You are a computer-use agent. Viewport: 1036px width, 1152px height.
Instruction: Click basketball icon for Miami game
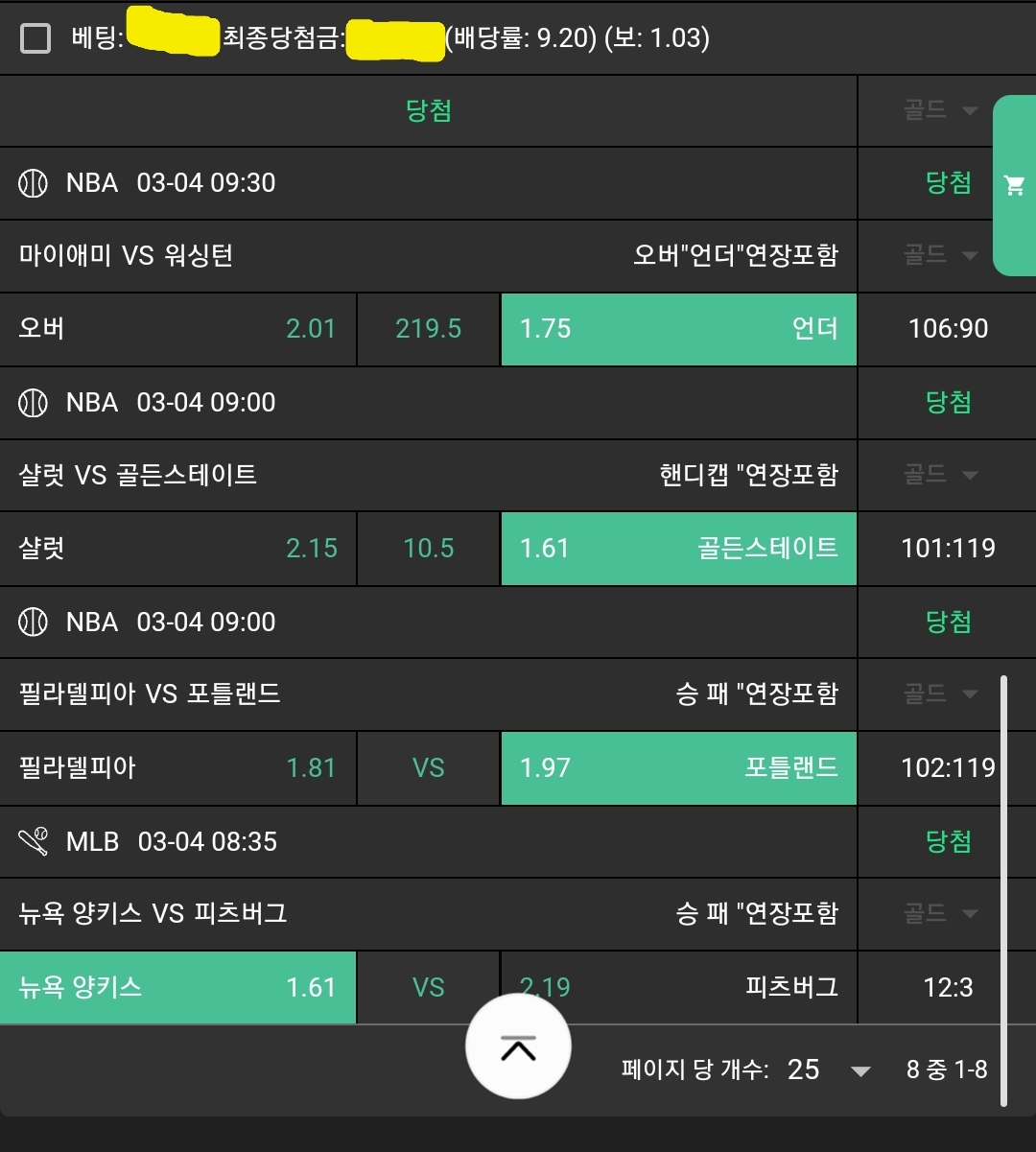[x=34, y=183]
